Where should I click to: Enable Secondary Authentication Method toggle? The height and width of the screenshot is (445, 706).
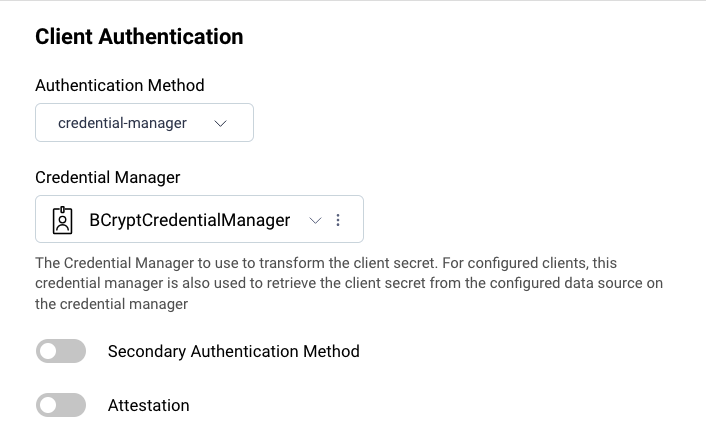tap(61, 351)
